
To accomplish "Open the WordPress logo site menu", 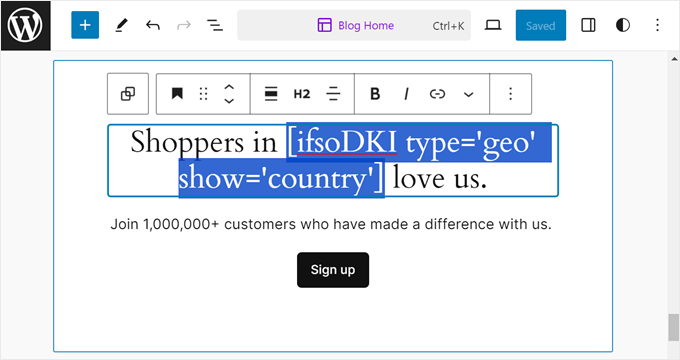I will click(x=26, y=26).
